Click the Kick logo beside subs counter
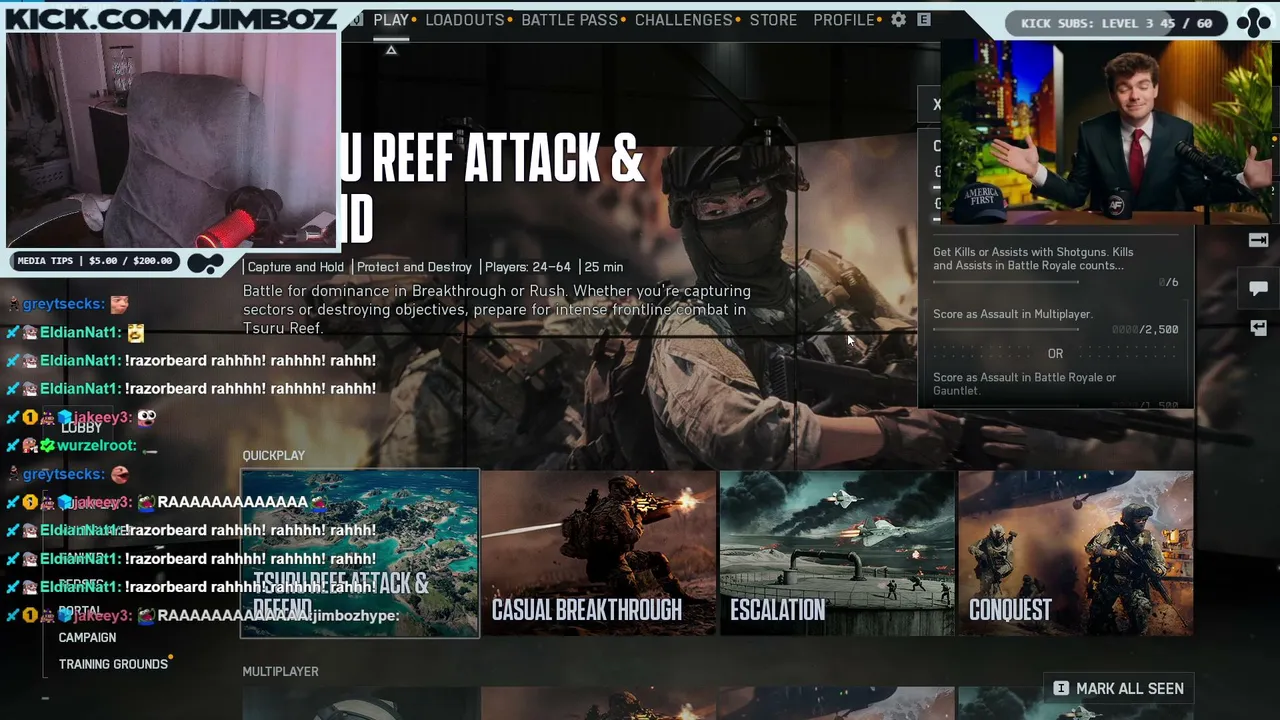The image size is (1280, 720). [x=1254, y=23]
